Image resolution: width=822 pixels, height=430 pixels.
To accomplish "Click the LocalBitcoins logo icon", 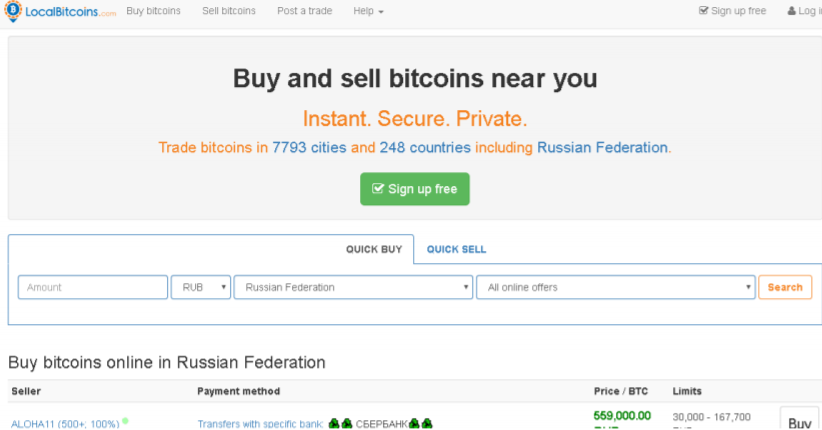I will tap(12, 11).
